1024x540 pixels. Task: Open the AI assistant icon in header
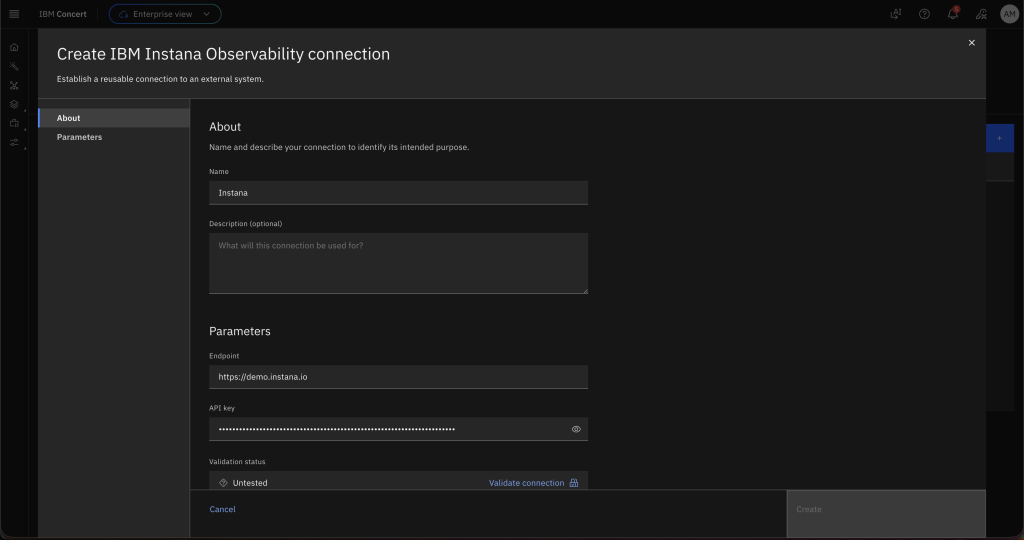click(x=895, y=14)
